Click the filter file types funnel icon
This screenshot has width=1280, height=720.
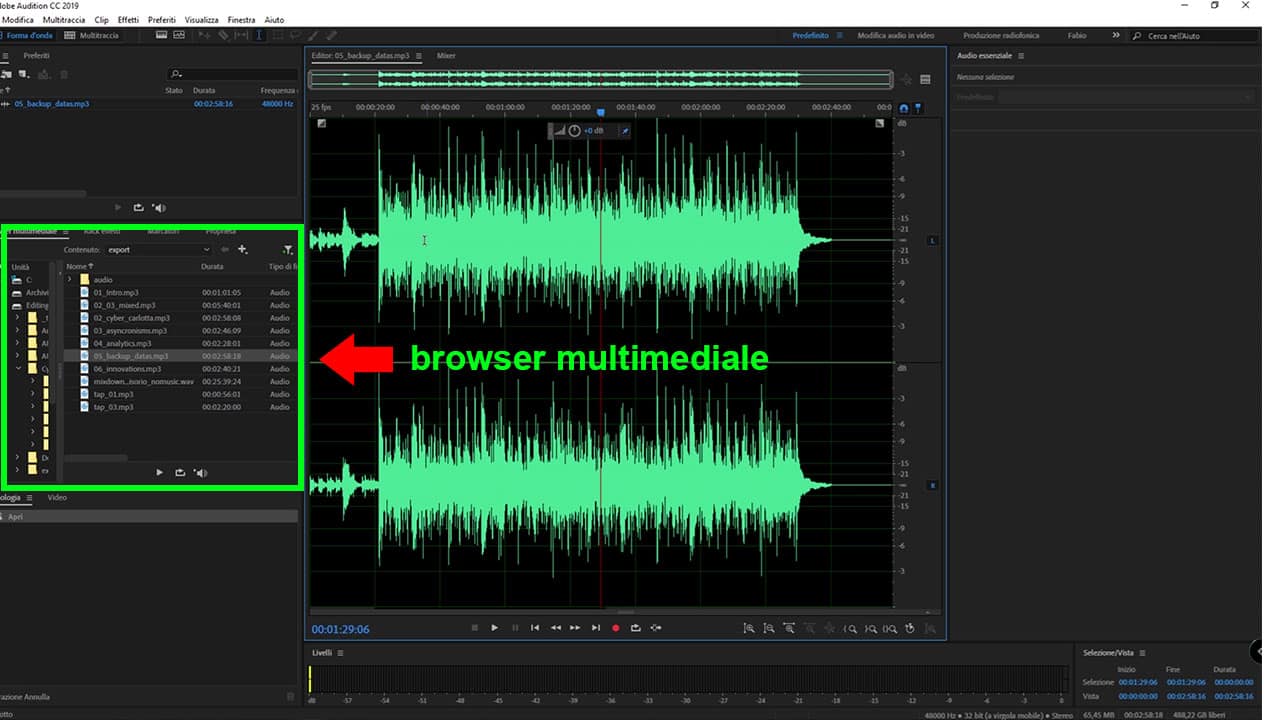[x=288, y=250]
